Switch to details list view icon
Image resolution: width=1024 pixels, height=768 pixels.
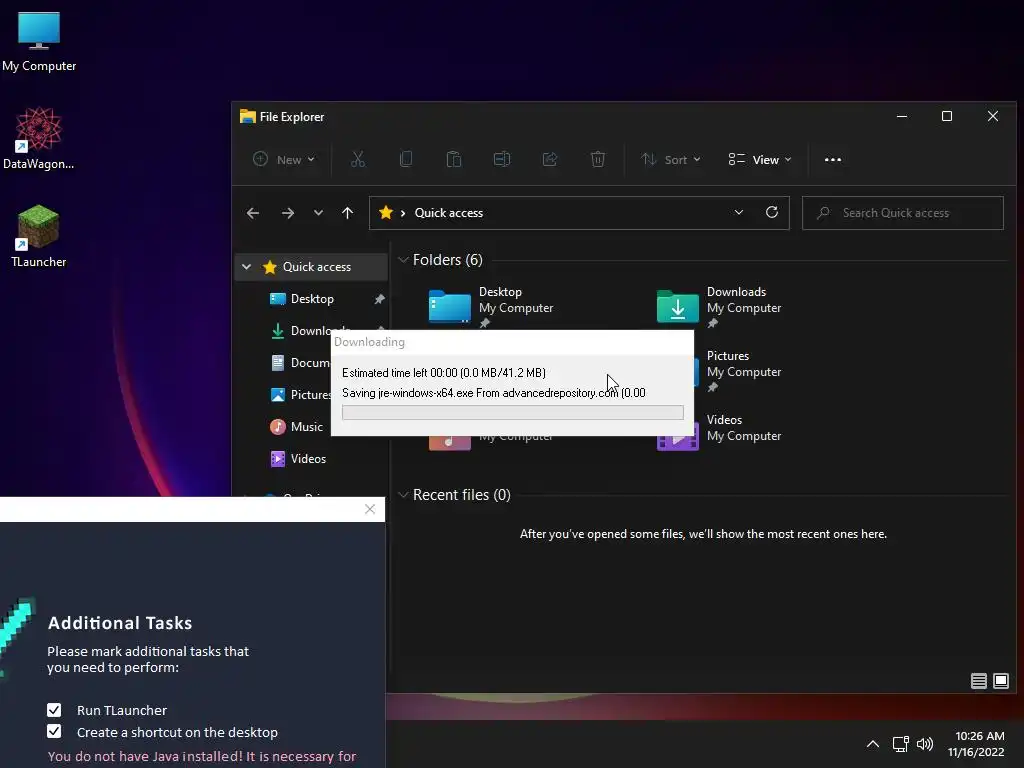point(978,681)
